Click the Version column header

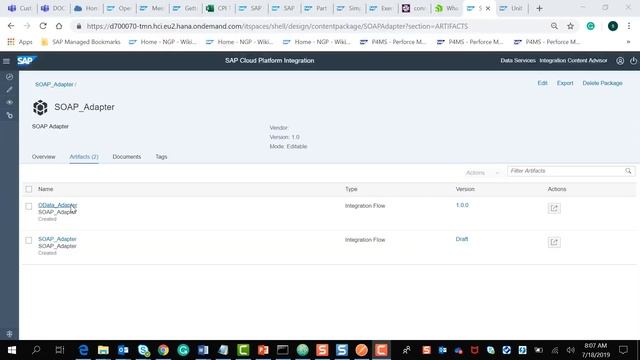coord(465,189)
